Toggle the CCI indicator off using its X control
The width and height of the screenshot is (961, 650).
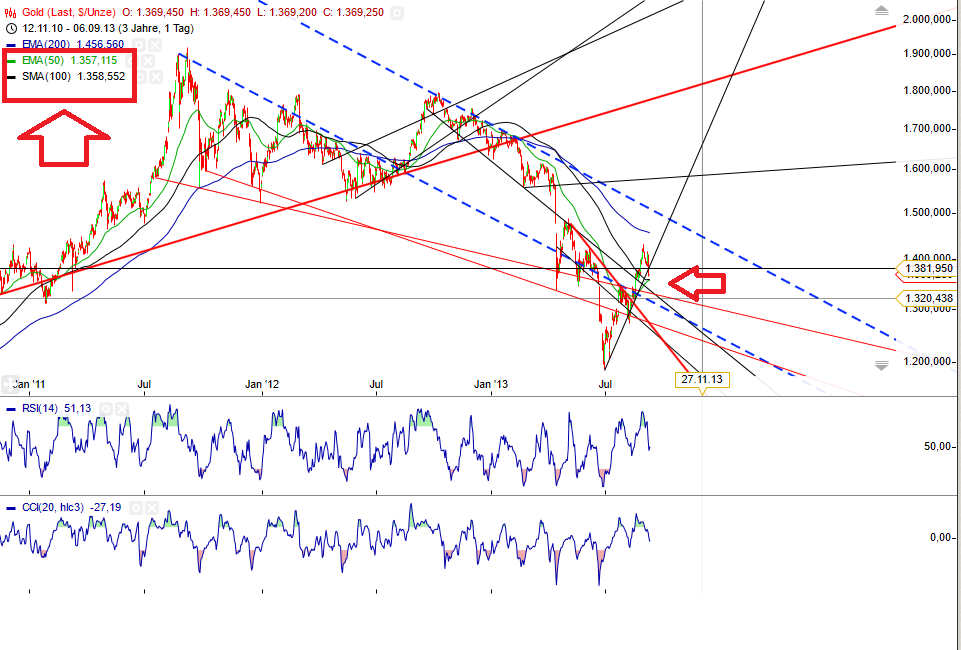pyautogui.click(x=152, y=508)
